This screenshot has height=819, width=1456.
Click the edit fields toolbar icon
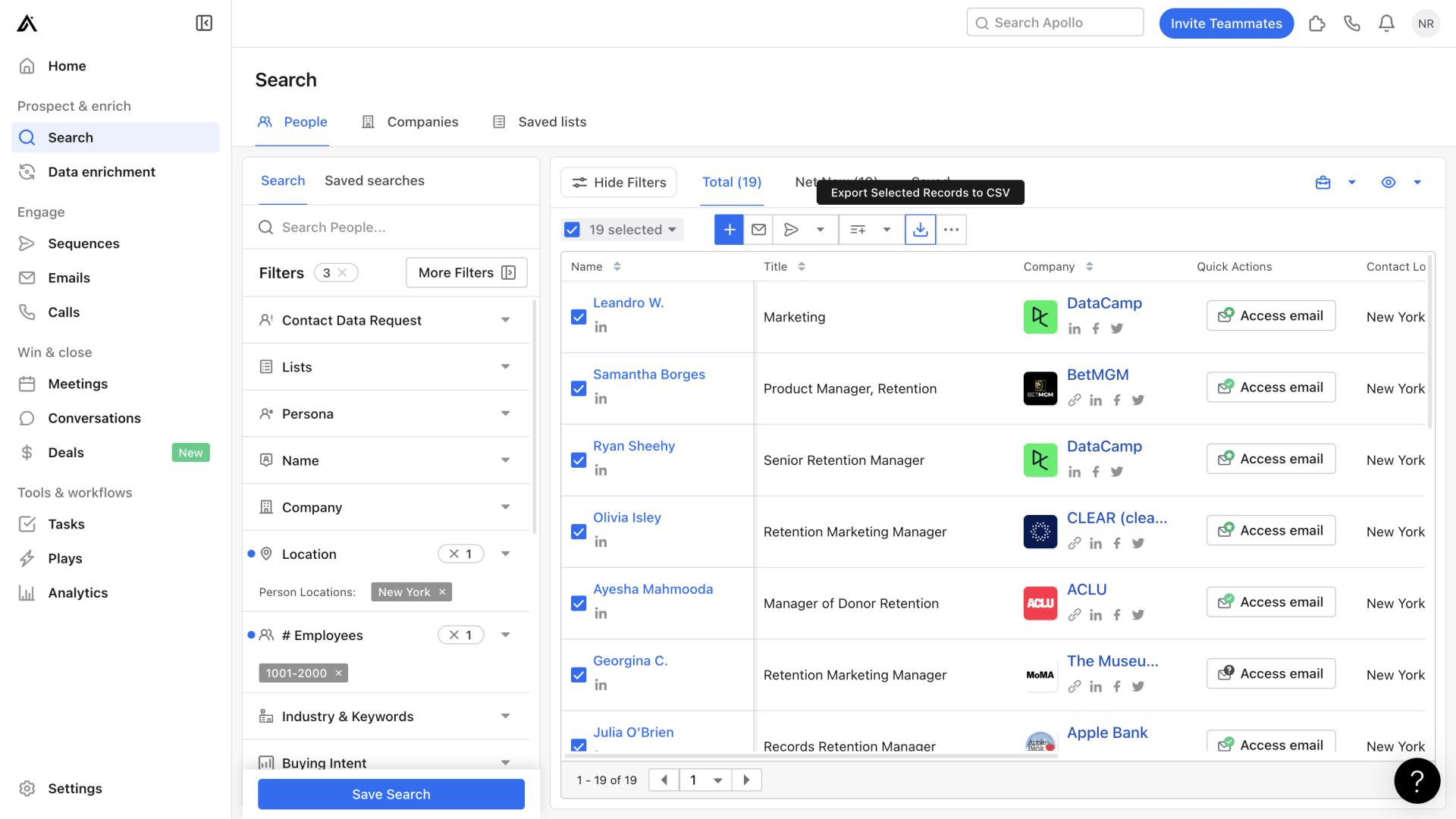[858, 230]
